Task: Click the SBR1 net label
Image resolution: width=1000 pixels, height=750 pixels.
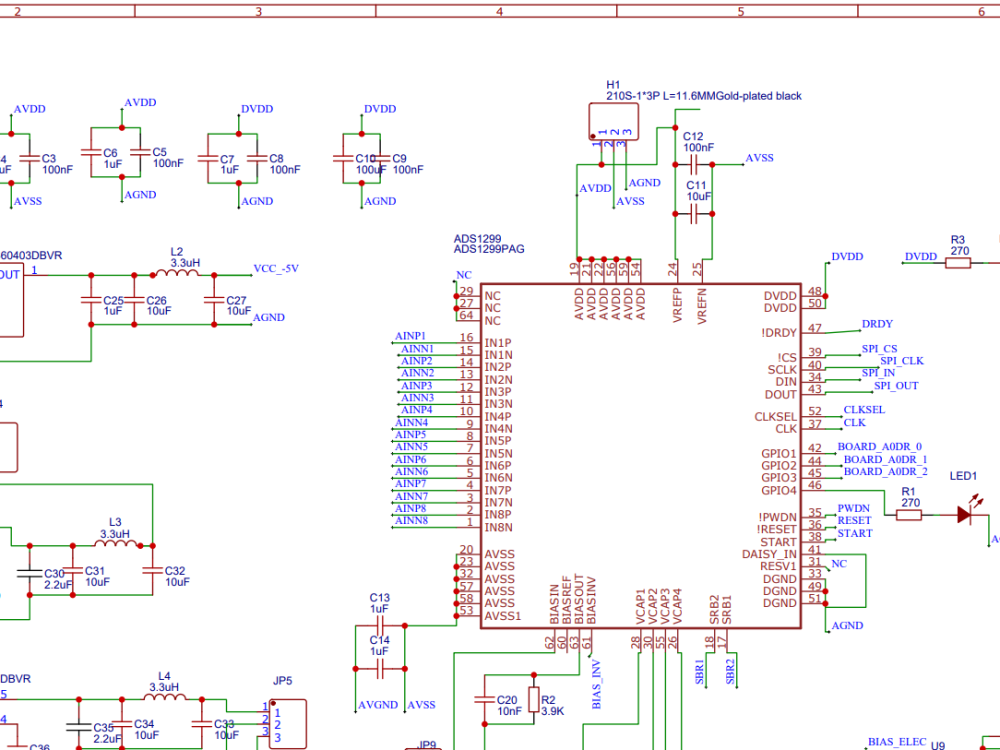Action: pyautogui.click(x=700, y=672)
